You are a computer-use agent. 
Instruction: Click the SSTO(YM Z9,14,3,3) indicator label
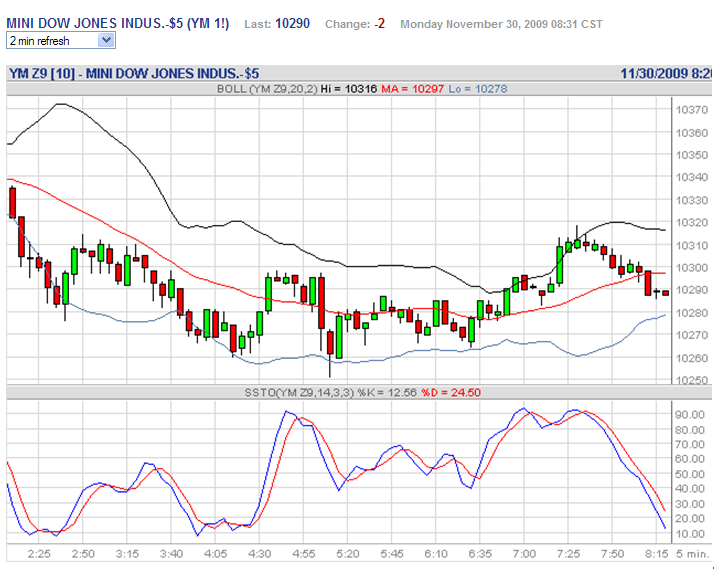click(x=299, y=392)
